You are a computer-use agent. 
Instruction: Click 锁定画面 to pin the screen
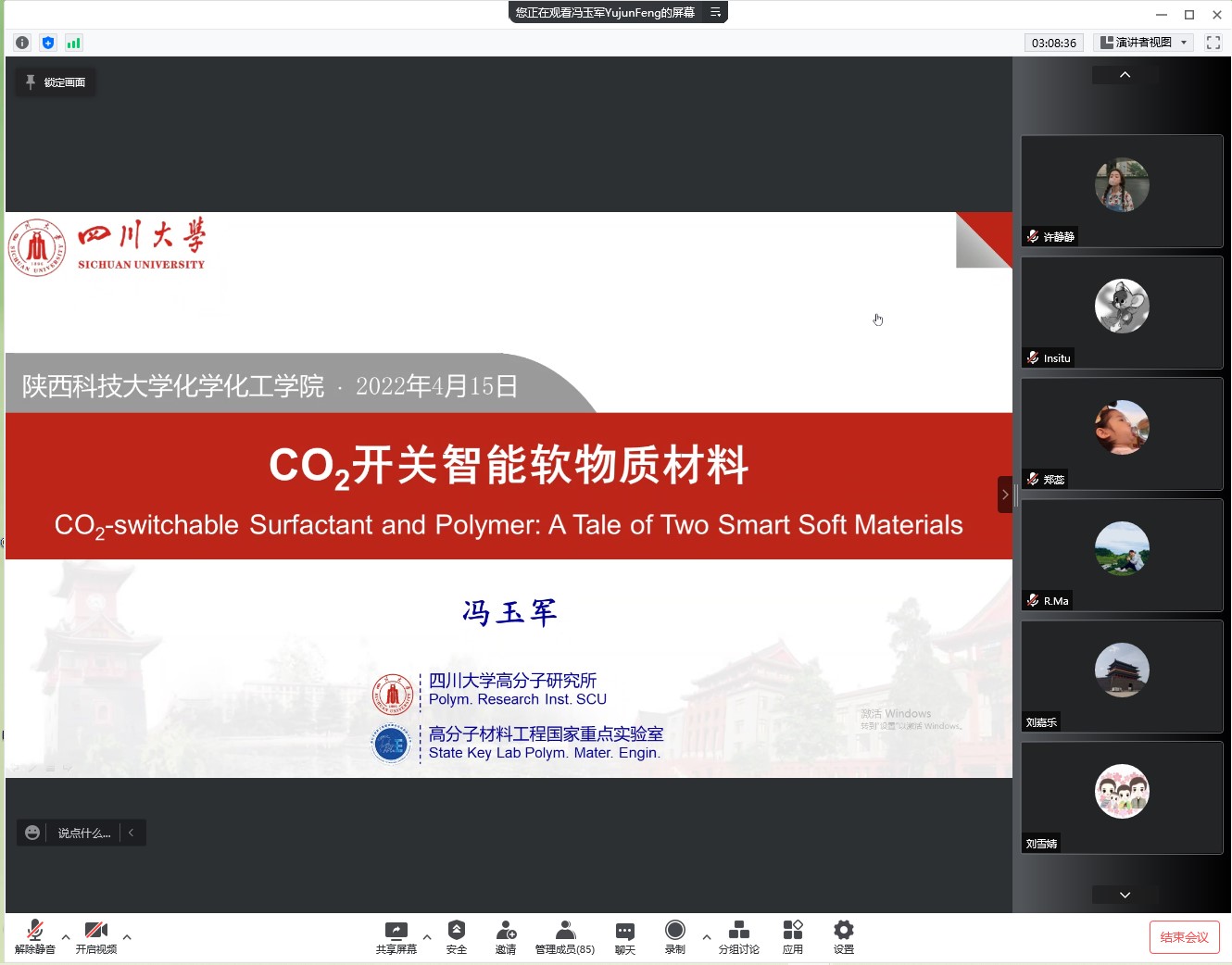tap(56, 82)
